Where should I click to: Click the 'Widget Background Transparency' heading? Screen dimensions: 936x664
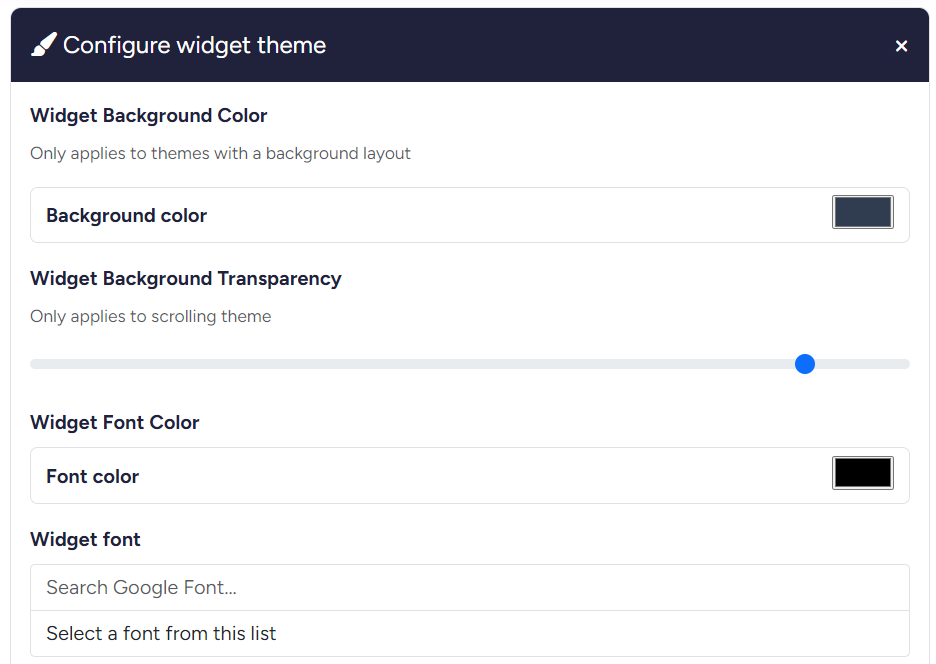click(186, 278)
